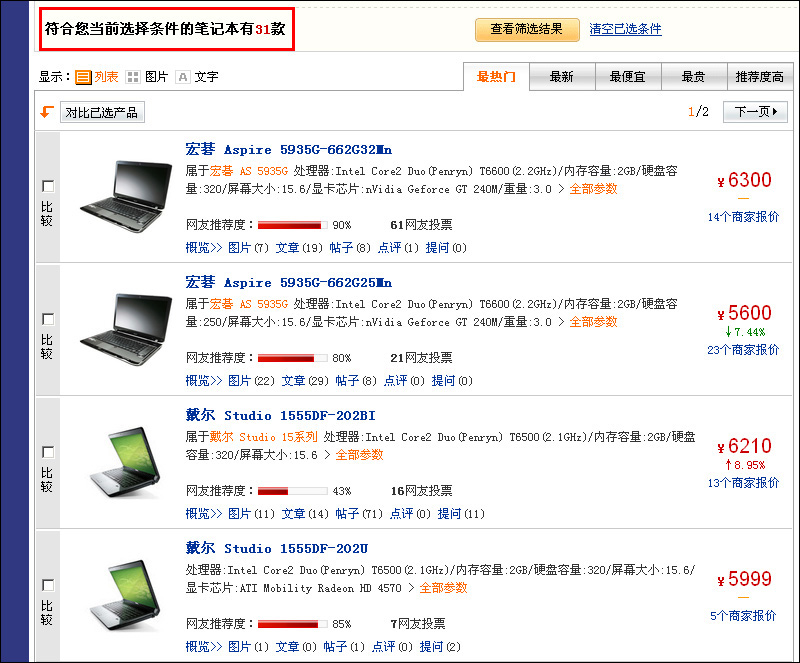Select the 最便宜 sorting tab
The height and width of the screenshot is (663, 800).
628,77
